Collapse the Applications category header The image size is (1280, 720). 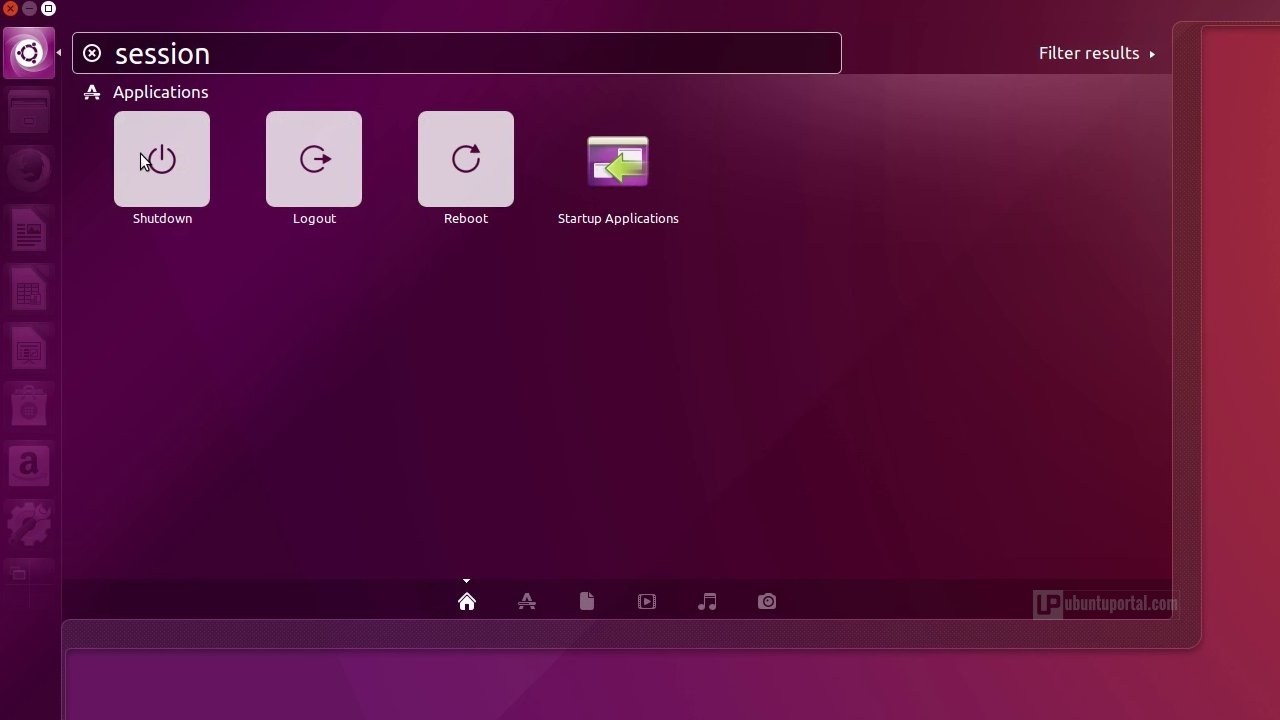[x=147, y=92]
